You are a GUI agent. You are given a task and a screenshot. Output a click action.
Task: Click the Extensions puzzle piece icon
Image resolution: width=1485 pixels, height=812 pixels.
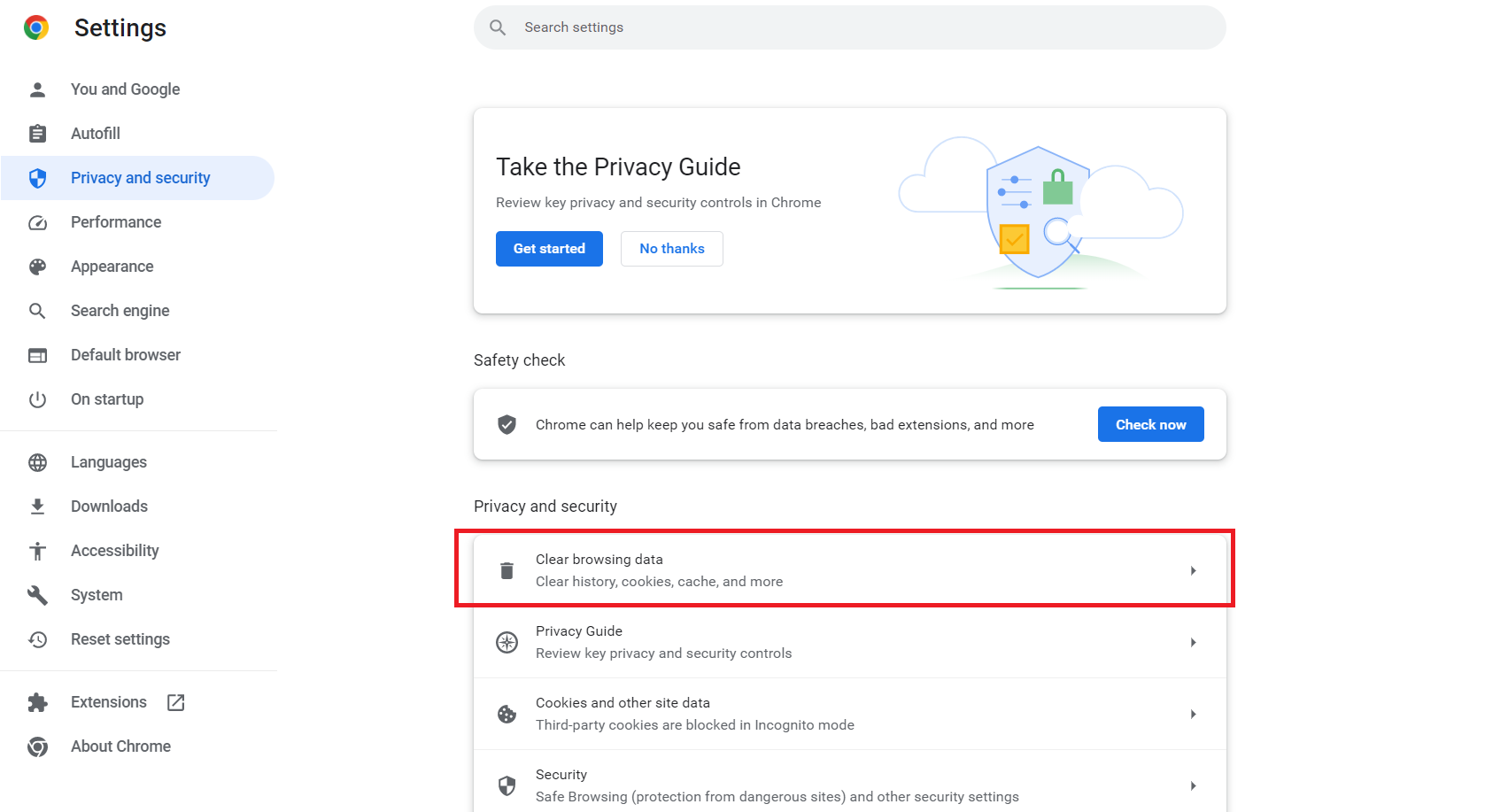(37, 702)
